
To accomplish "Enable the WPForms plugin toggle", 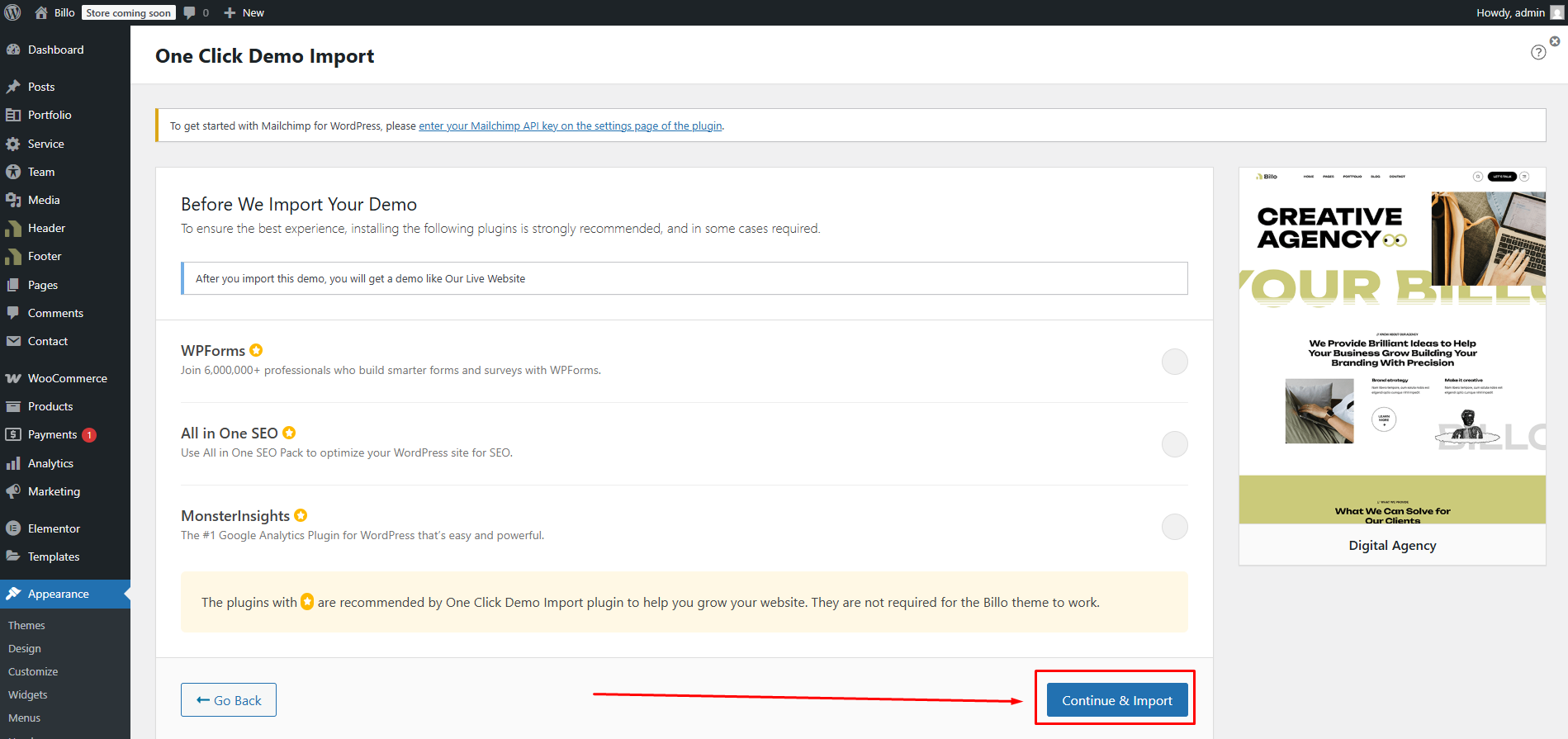I will pos(1174,362).
